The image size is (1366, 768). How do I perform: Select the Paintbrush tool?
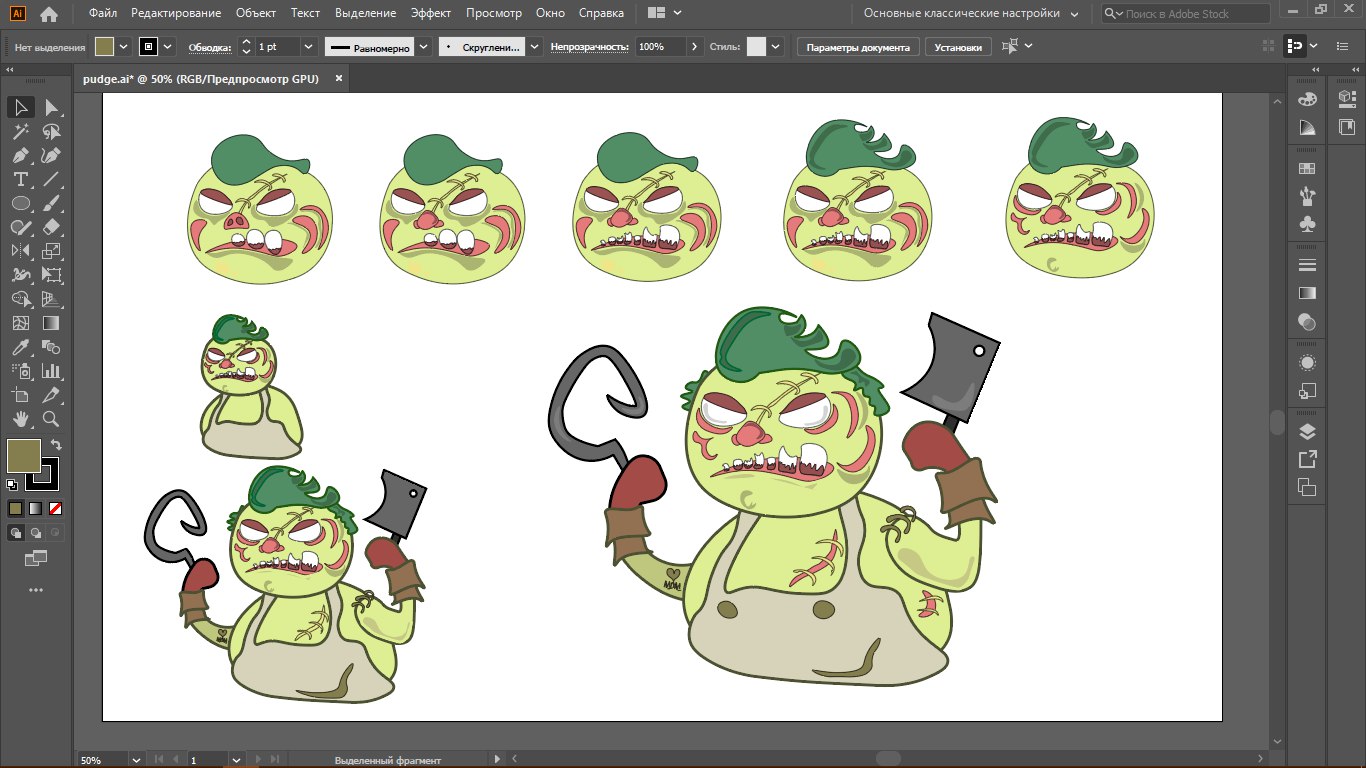51,203
